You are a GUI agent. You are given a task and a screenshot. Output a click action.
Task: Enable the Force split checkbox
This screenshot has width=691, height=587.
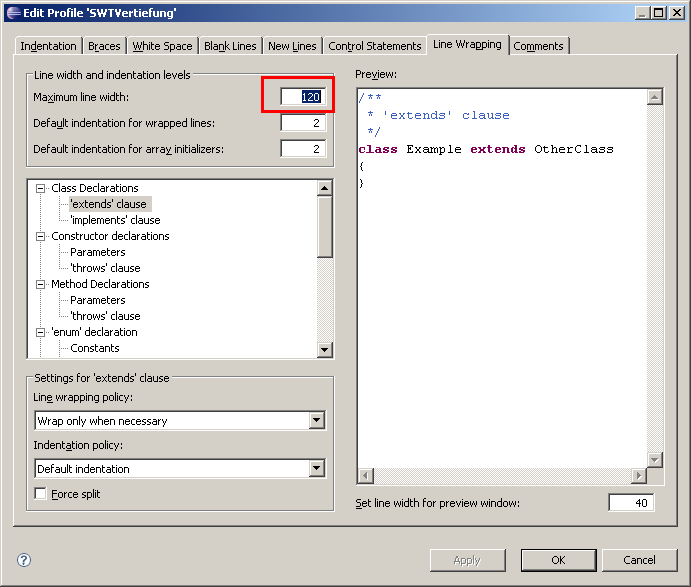coord(41,494)
